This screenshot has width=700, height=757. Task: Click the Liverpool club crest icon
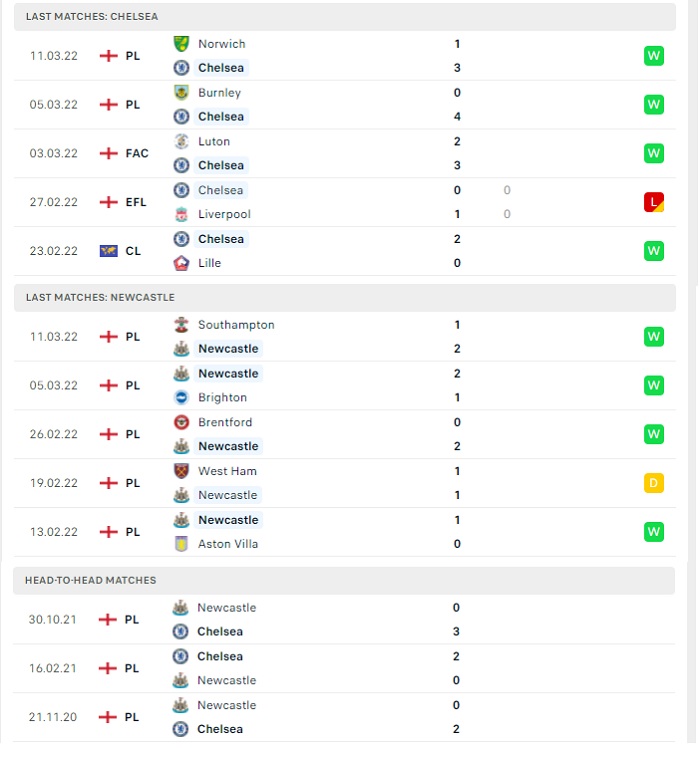(181, 214)
